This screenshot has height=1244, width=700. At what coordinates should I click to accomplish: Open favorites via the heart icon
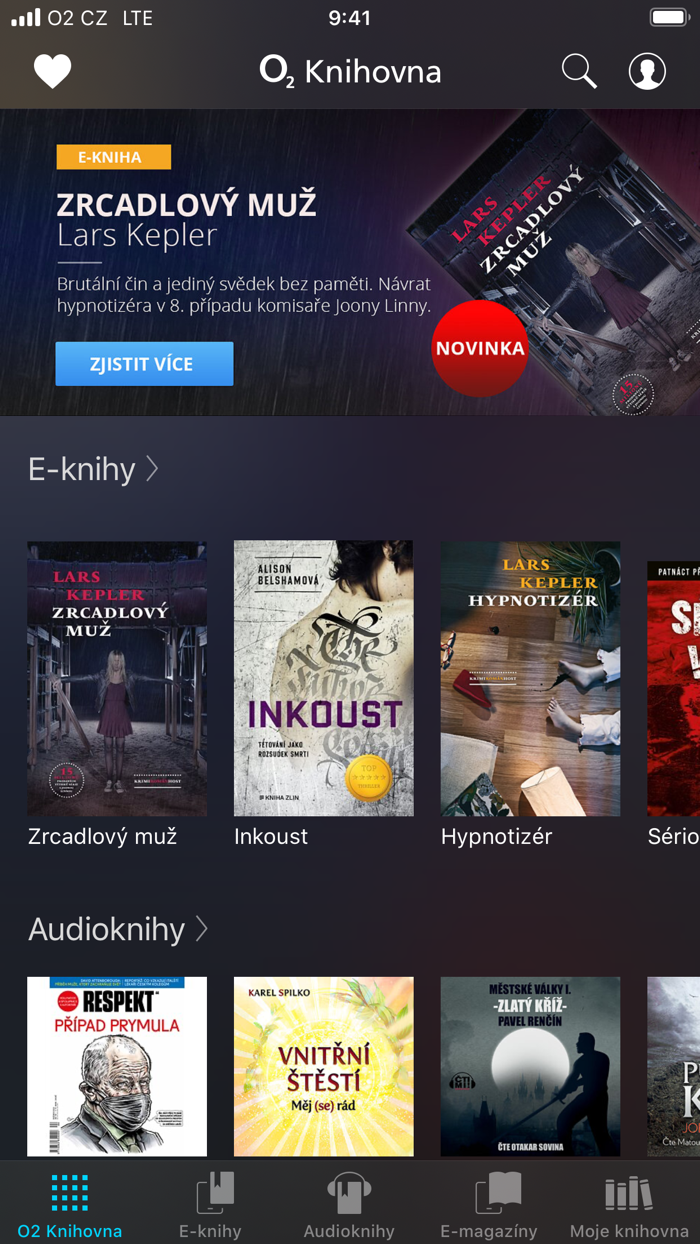click(52, 71)
